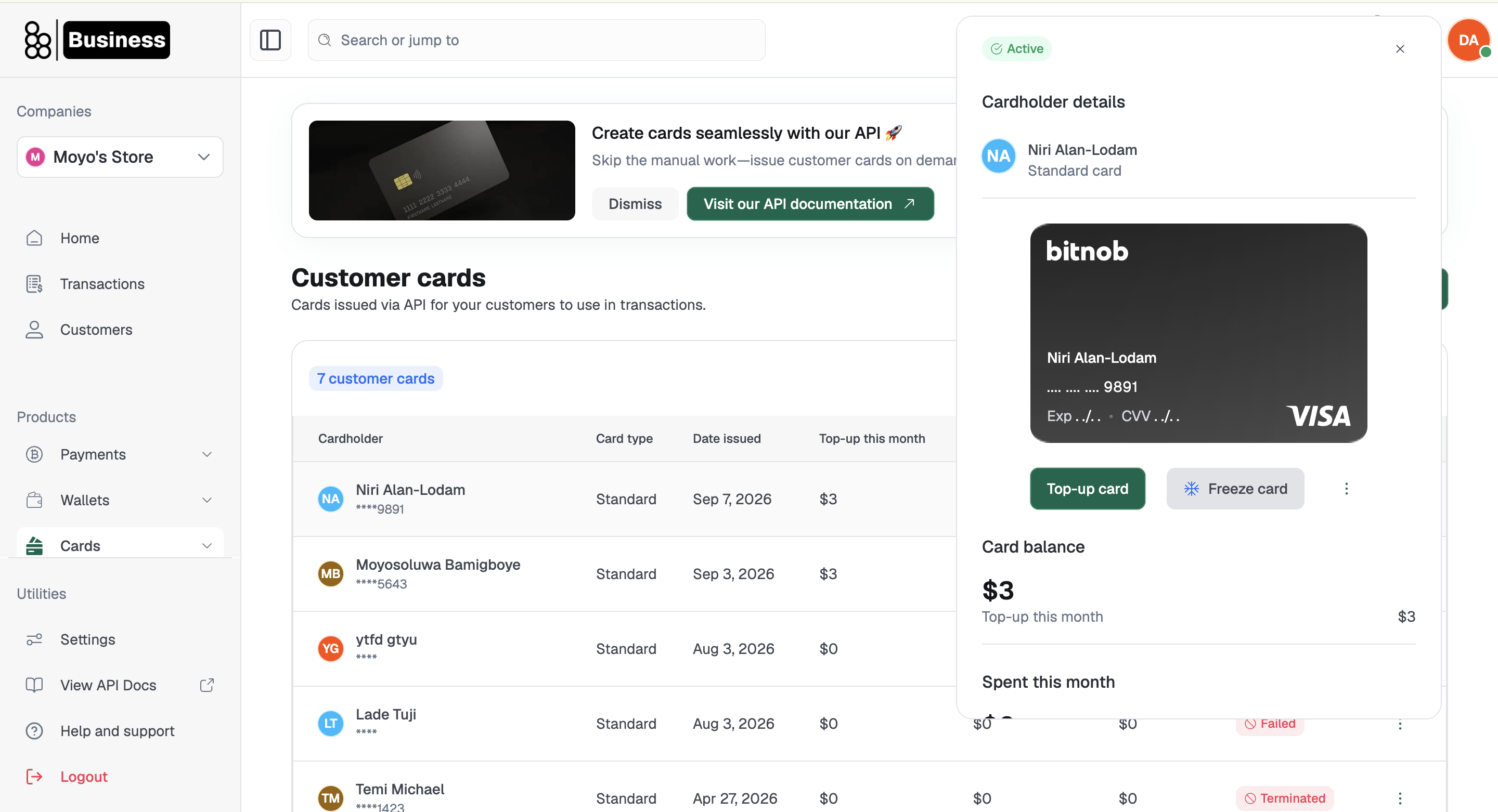Freeze the card with Freeze card button

click(x=1235, y=489)
